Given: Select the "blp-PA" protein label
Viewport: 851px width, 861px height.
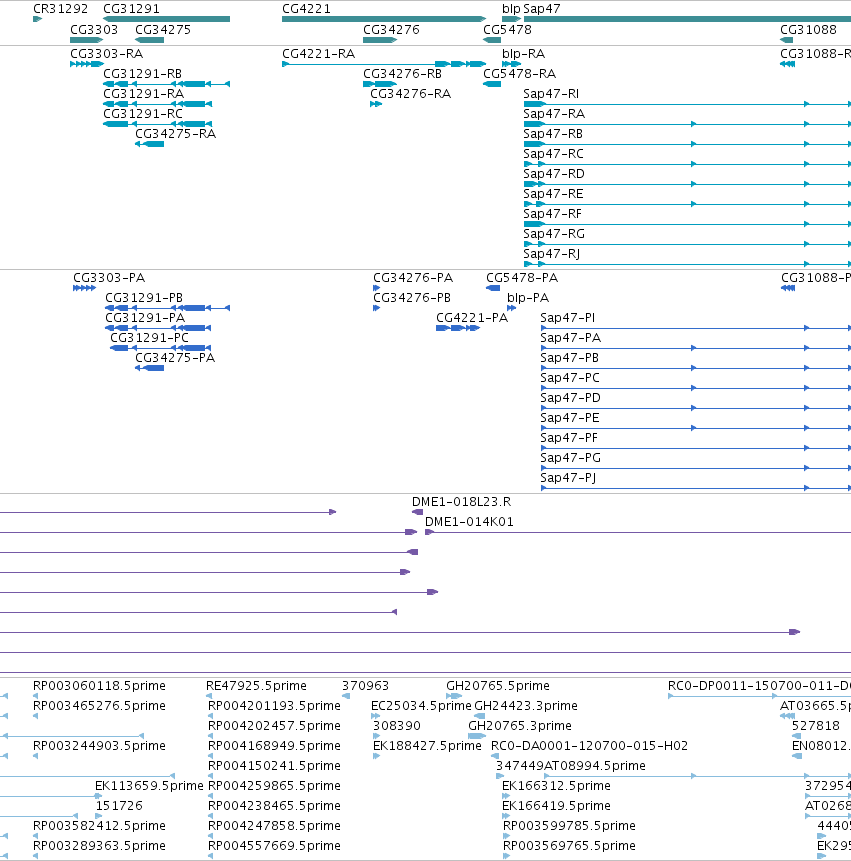Looking at the screenshot, I should [528, 298].
